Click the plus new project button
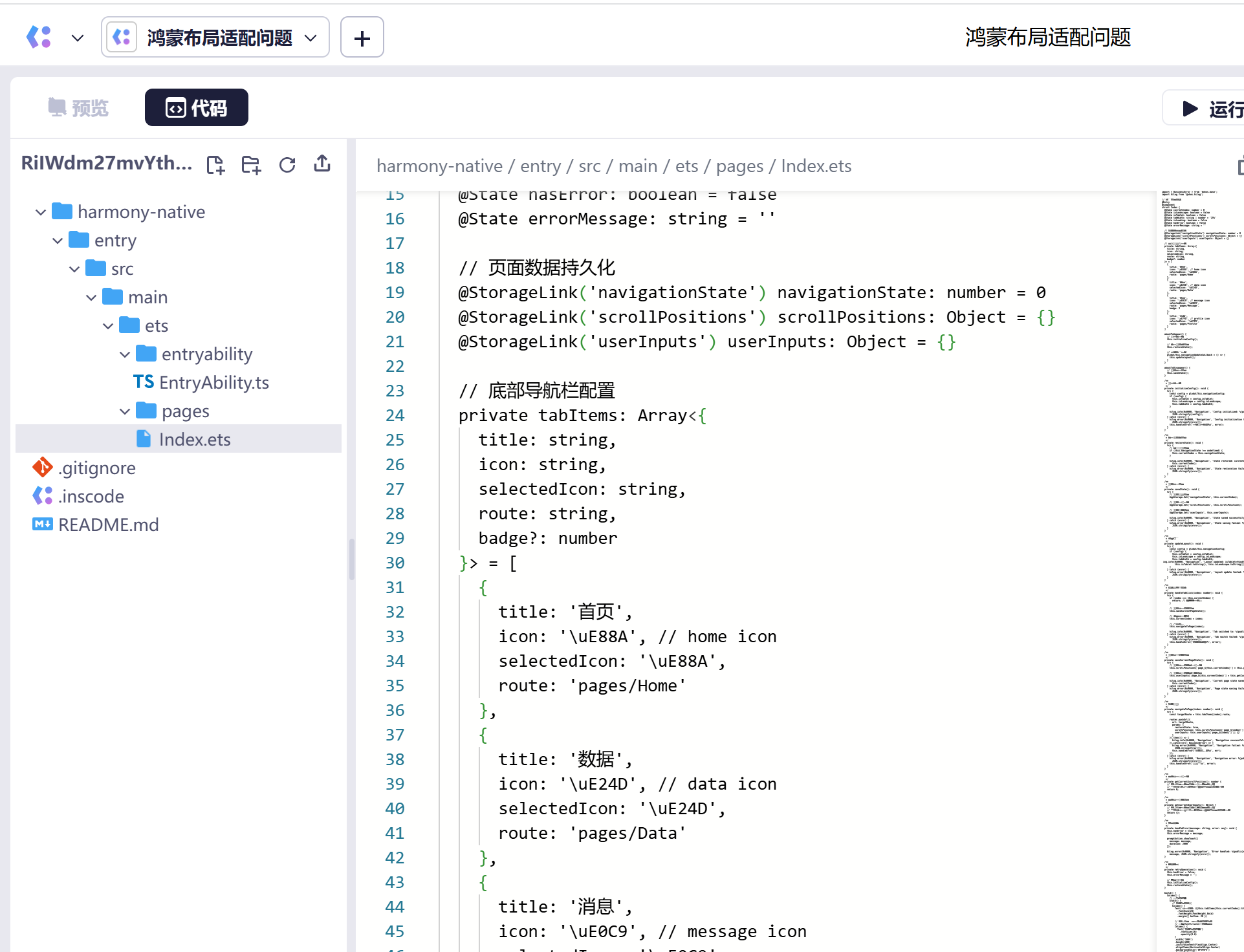This screenshot has width=1244, height=952. pos(362,38)
